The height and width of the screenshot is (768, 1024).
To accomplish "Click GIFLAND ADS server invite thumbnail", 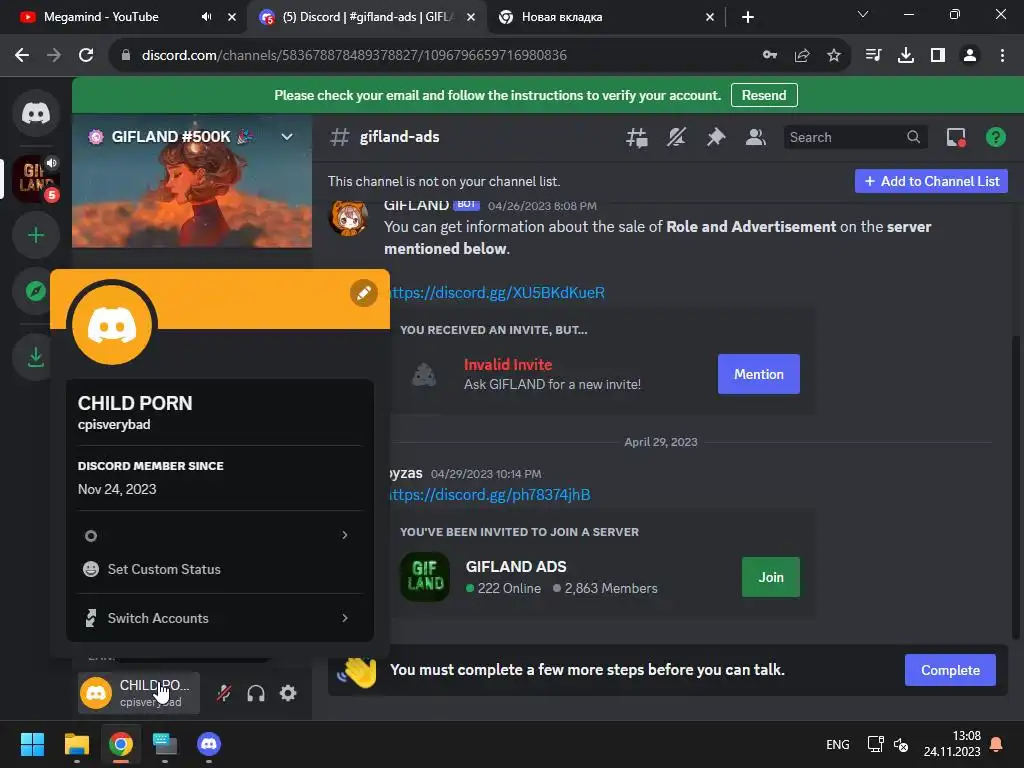I will pos(425,577).
